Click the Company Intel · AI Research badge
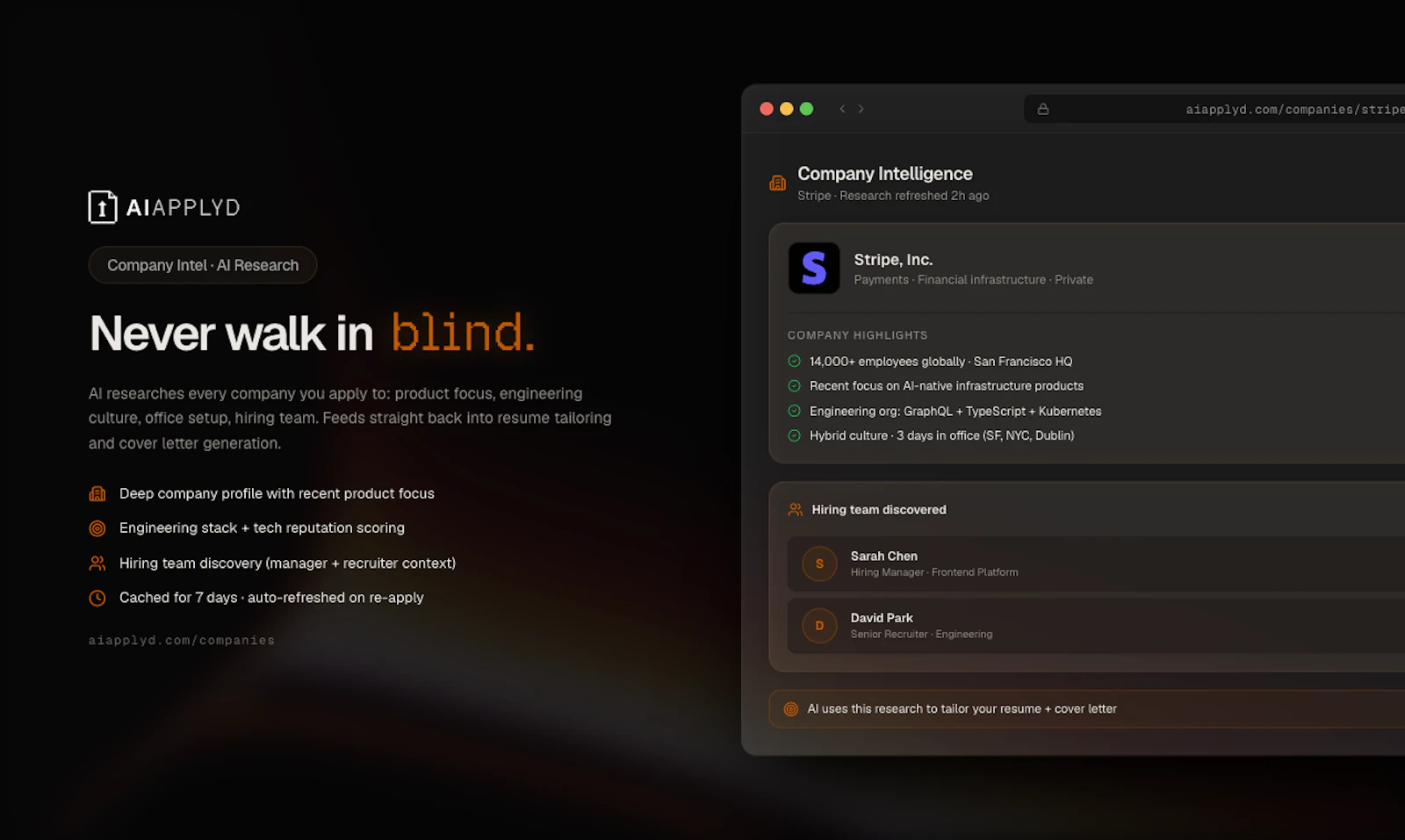The width and height of the screenshot is (1405, 840). point(203,265)
